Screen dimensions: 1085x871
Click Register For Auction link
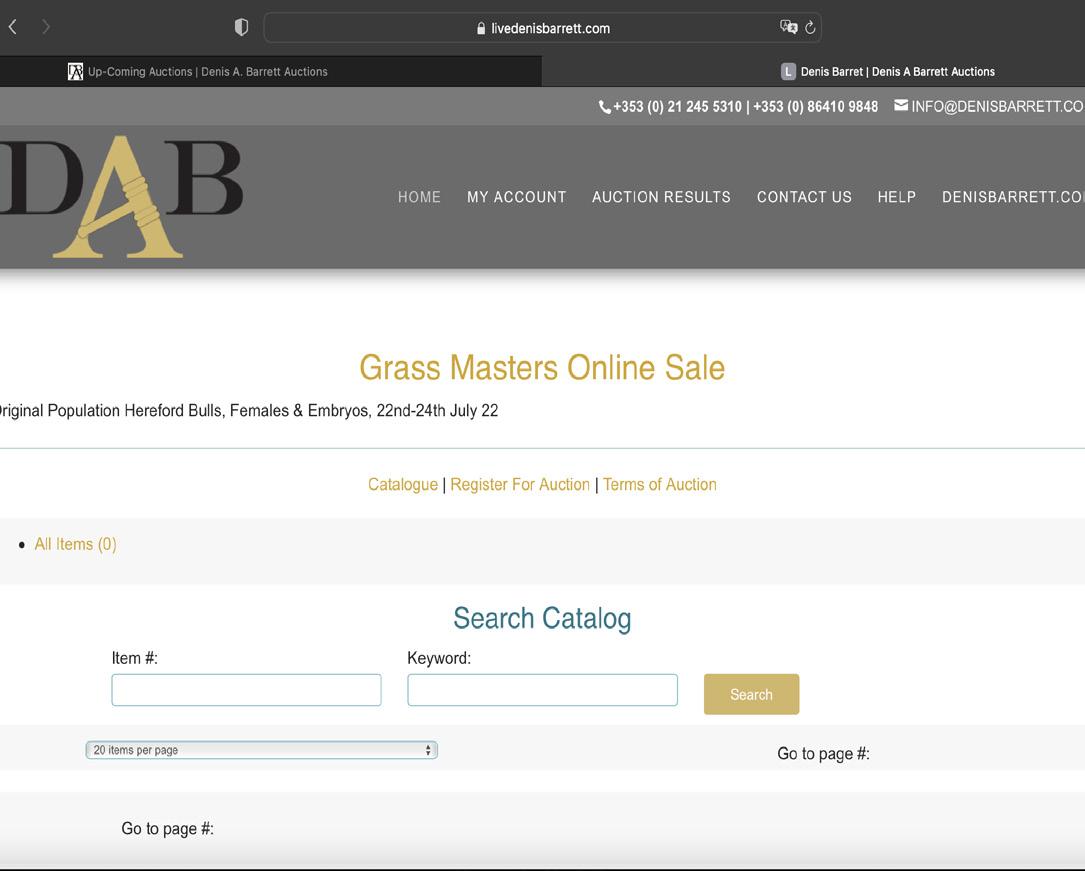pyautogui.click(x=520, y=484)
